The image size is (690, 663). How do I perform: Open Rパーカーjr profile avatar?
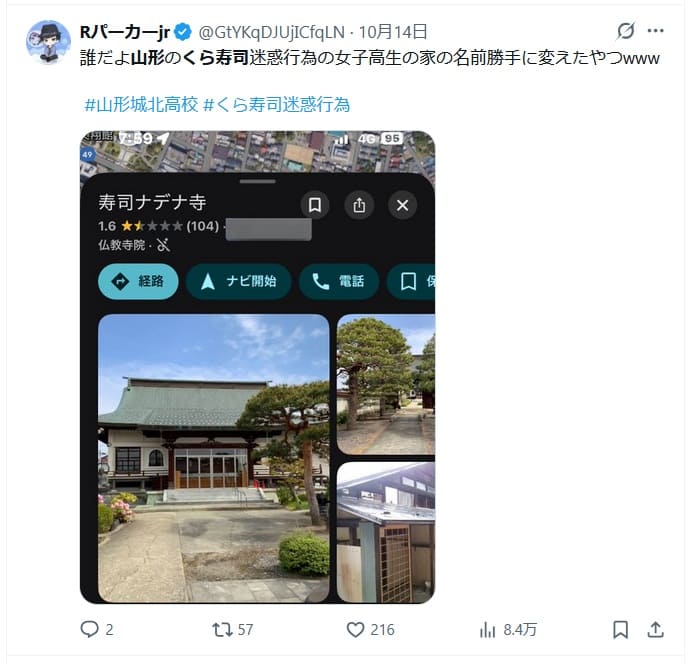(48, 42)
